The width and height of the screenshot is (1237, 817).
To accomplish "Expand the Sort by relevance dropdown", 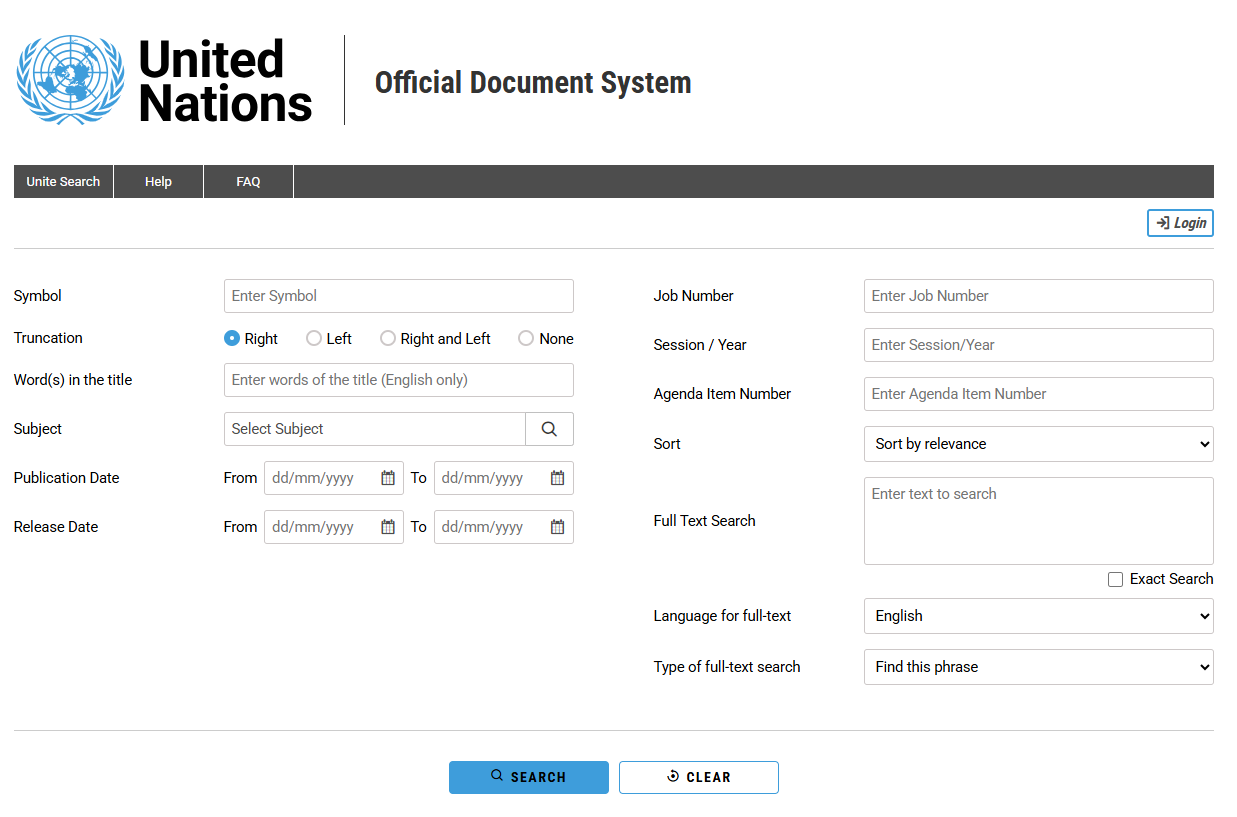I will tap(1038, 444).
